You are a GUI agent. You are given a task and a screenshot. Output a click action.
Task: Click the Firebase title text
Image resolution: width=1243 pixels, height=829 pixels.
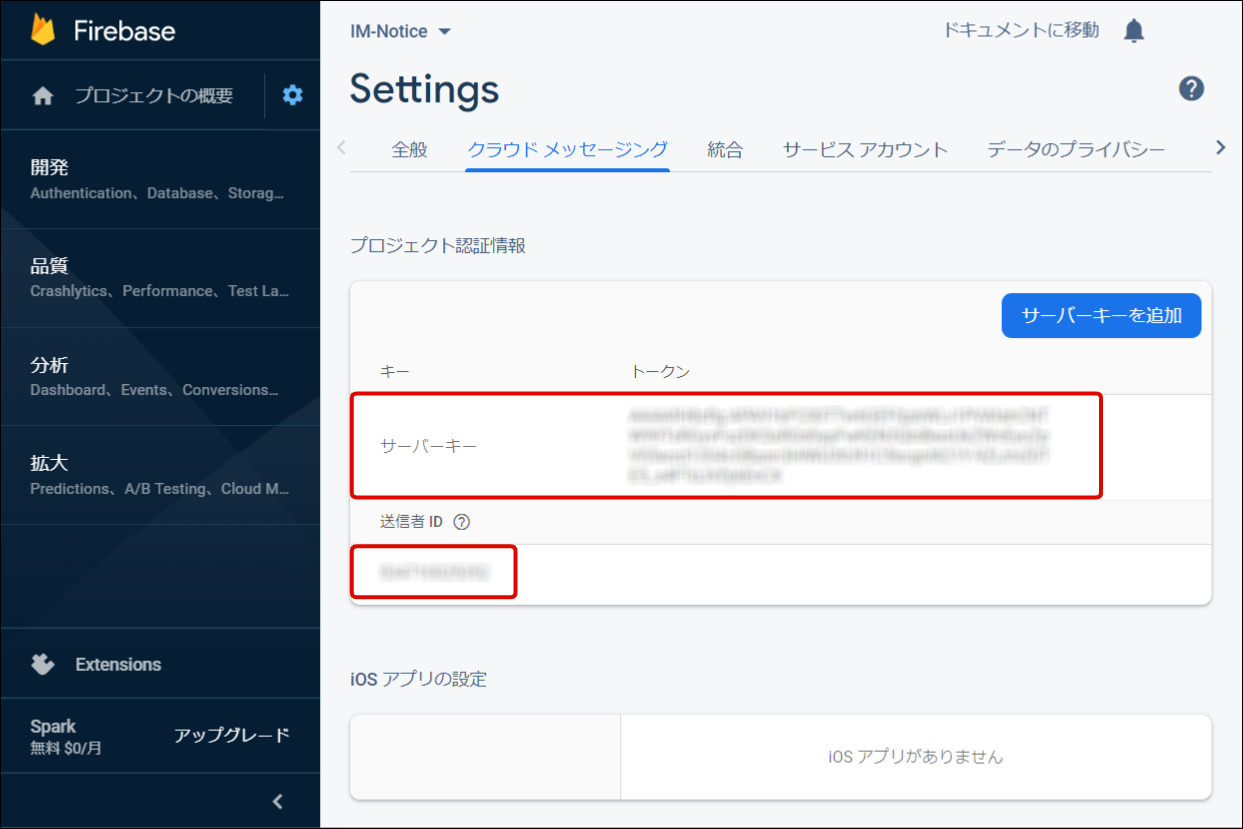(124, 31)
